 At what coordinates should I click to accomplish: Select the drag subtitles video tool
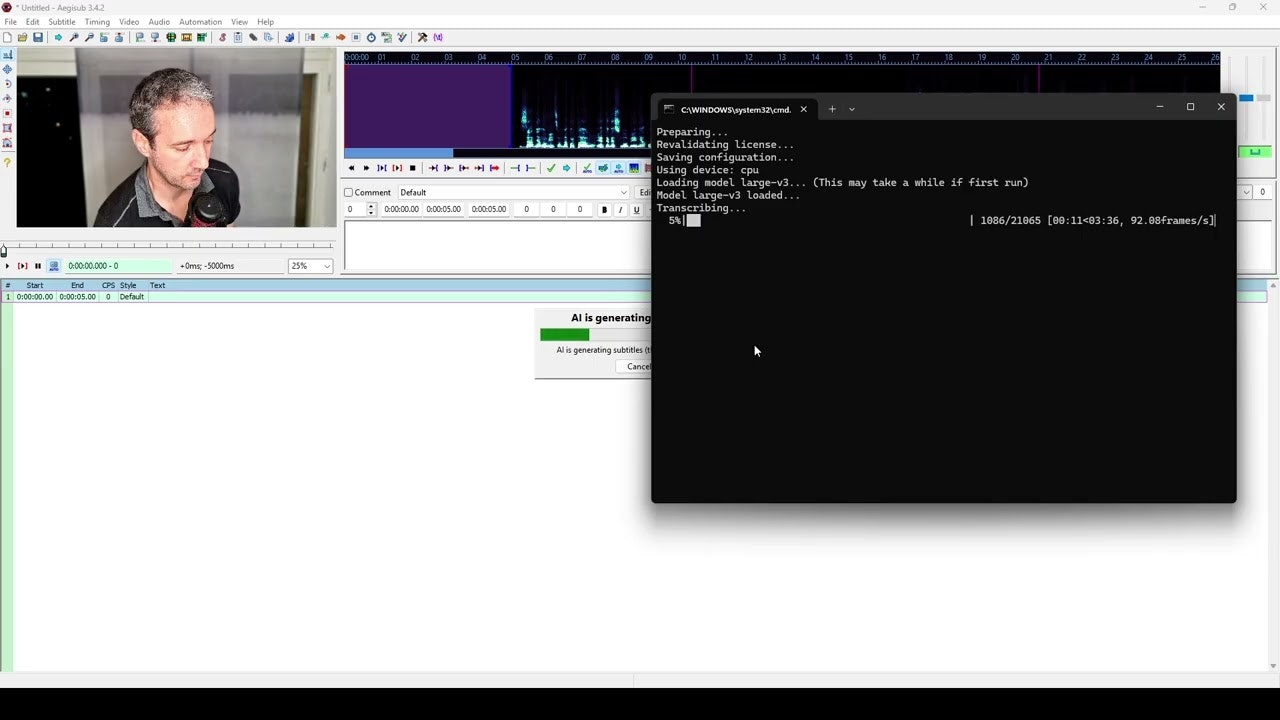point(7,70)
